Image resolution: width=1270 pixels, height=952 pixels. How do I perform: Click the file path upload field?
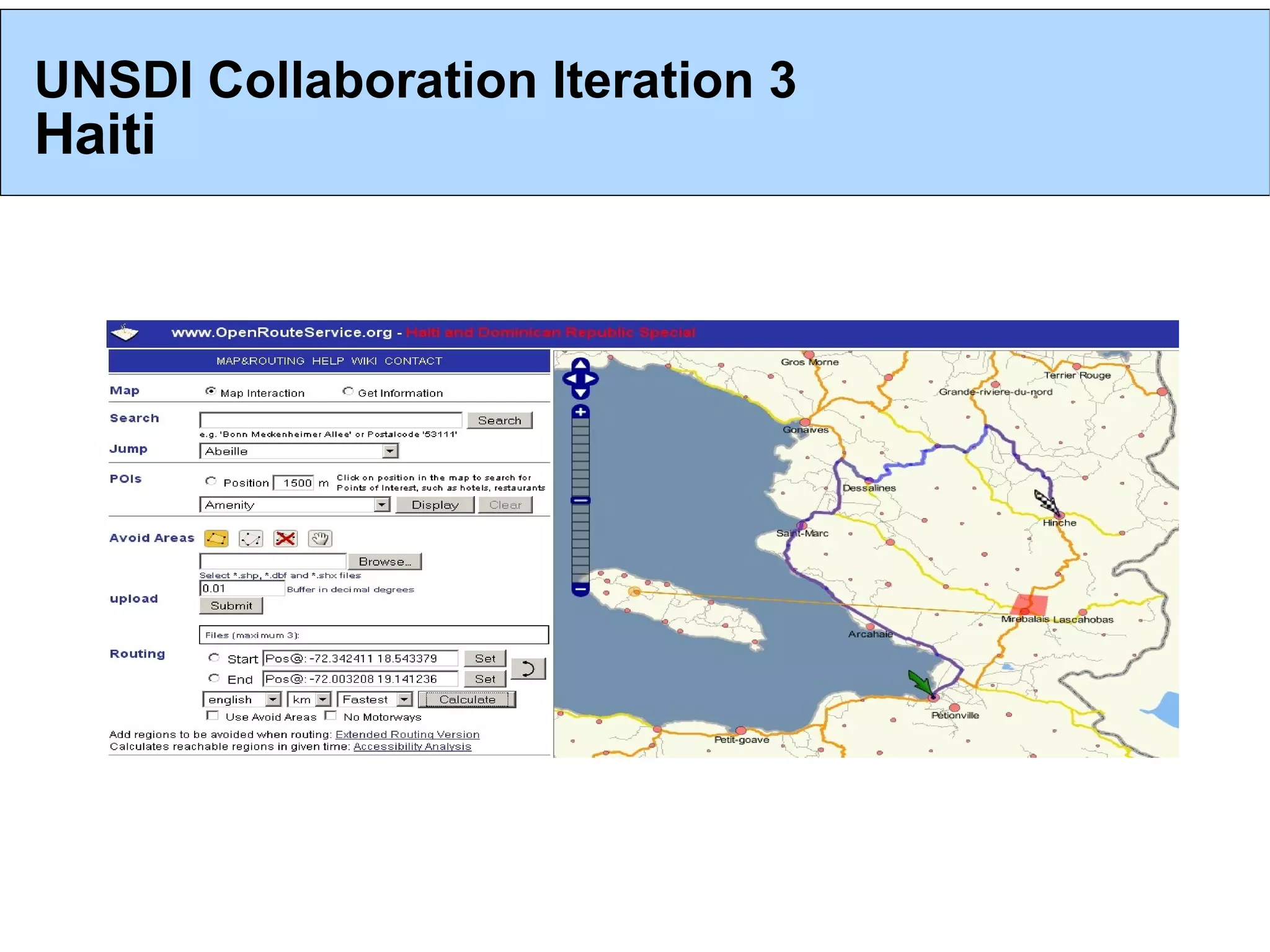(273, 561)
